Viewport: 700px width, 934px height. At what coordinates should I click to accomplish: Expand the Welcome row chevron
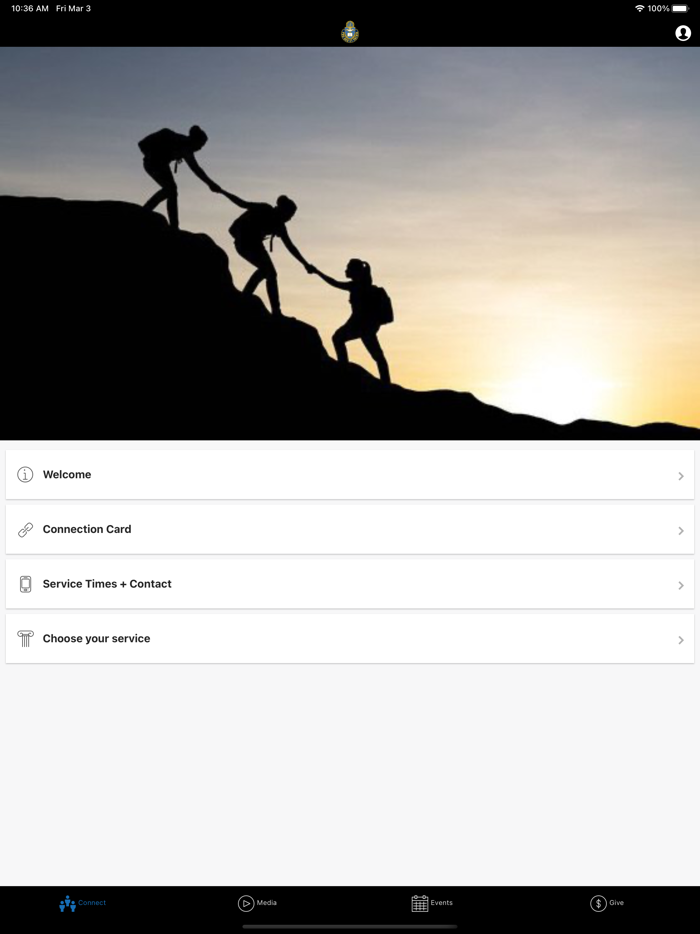pyautogui.click(x=681, y=476)
